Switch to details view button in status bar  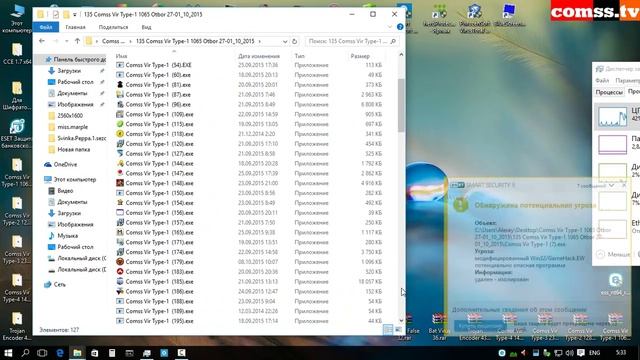[x=388, y=329]
